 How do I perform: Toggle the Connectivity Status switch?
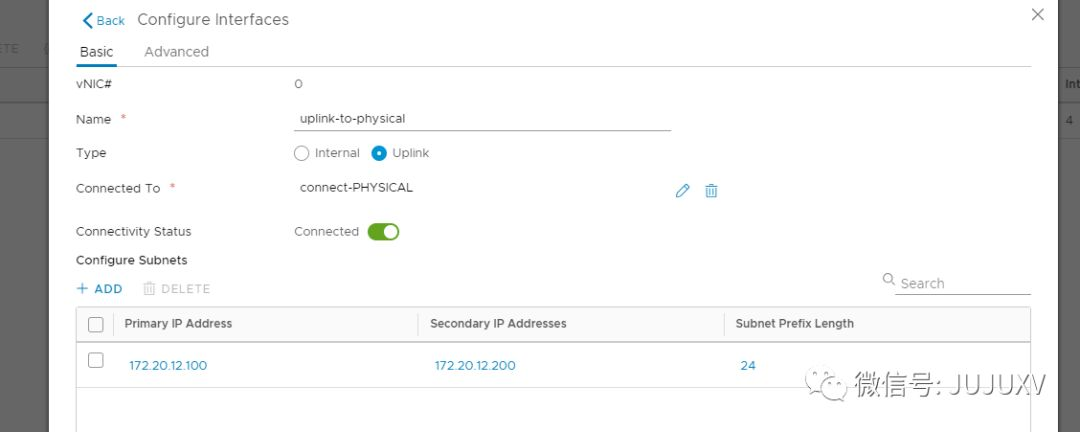[x=383, y=232]
